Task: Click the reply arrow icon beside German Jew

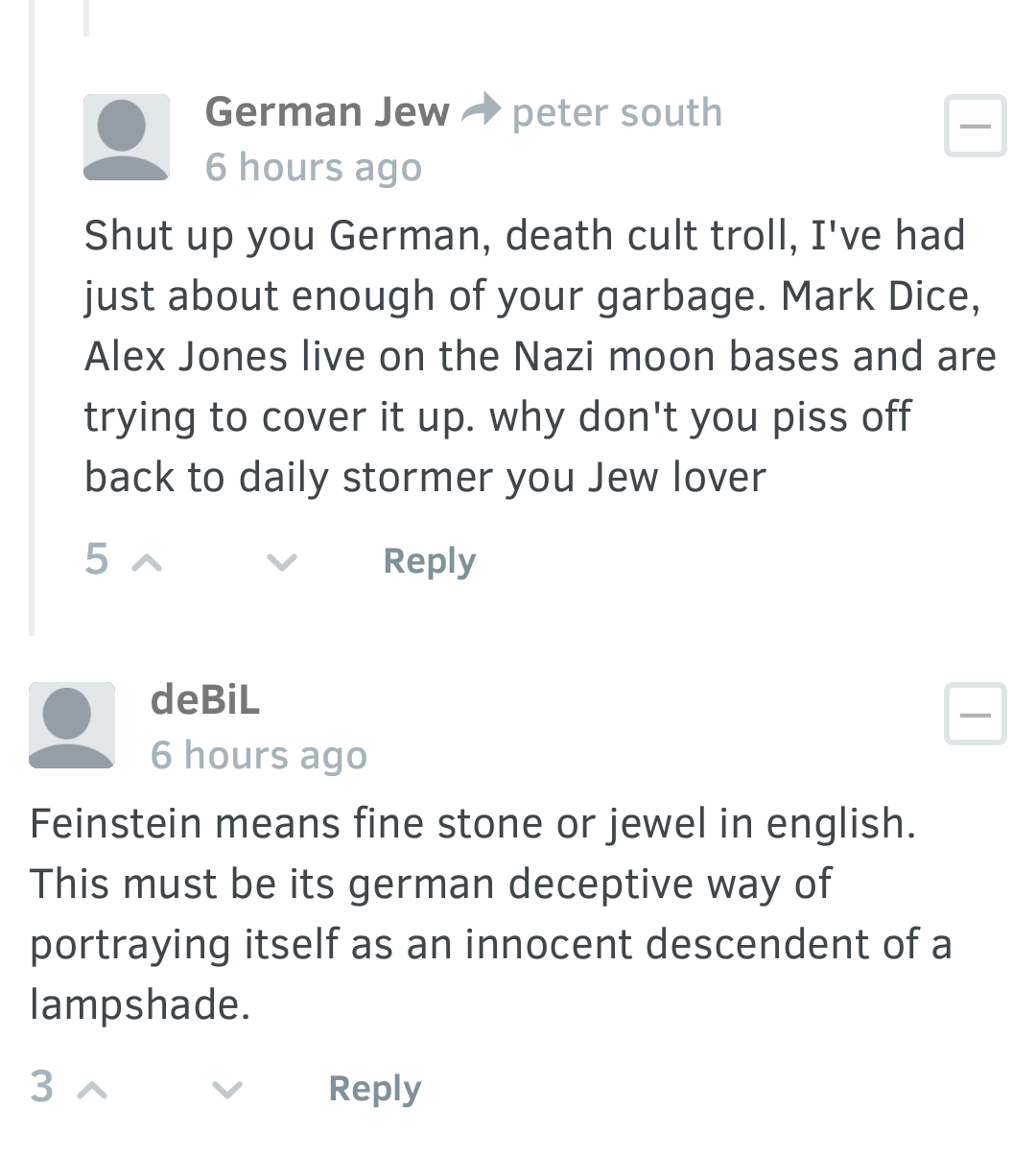Action: [x=481, y=110]
